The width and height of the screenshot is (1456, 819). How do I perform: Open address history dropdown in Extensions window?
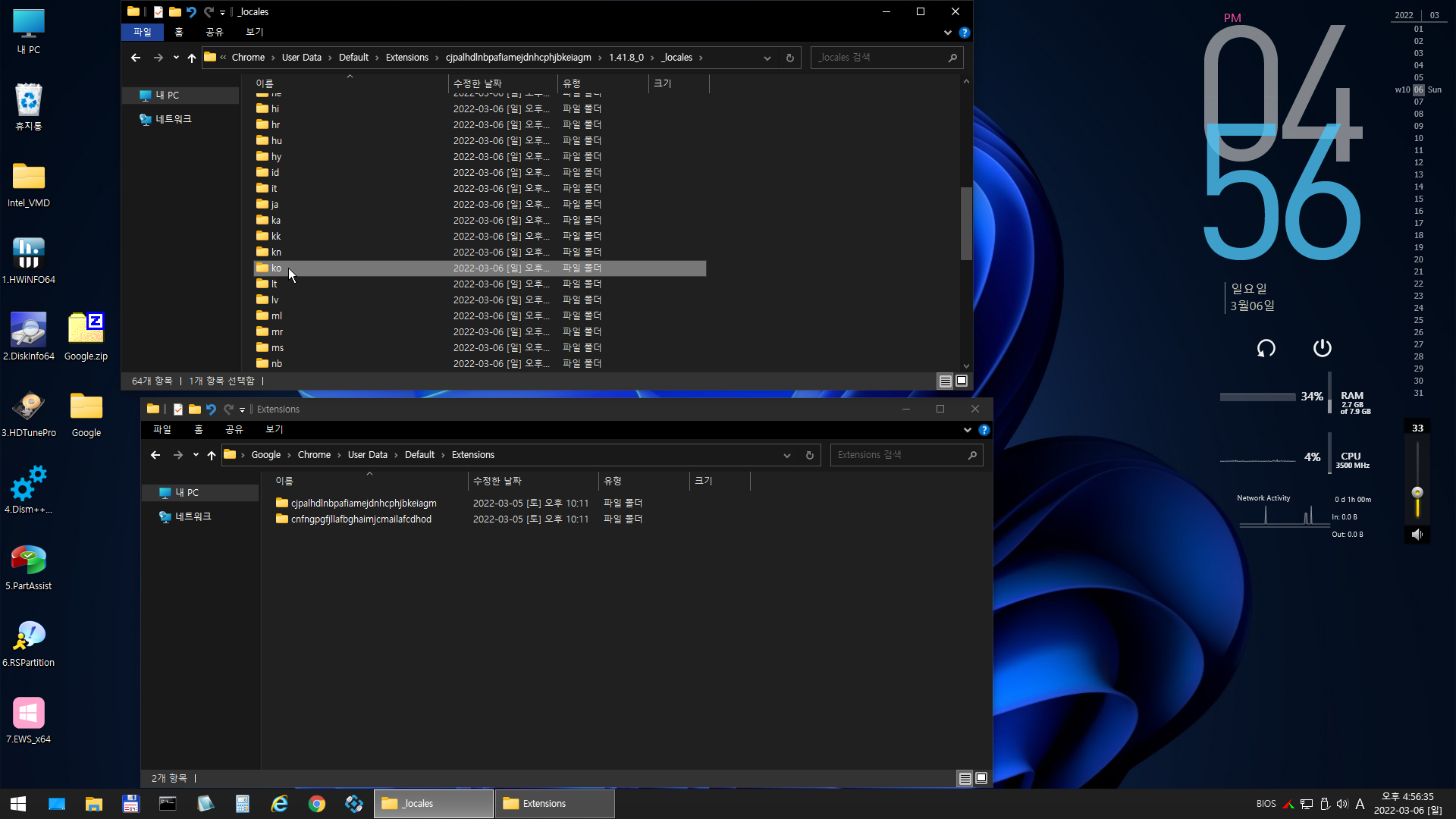786,455
